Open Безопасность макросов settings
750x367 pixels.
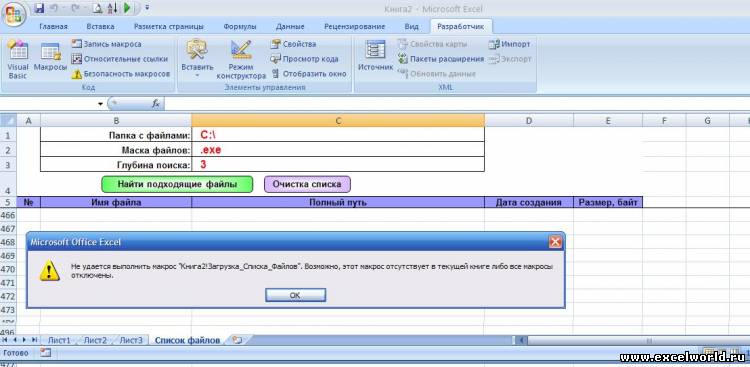point(121,74)
